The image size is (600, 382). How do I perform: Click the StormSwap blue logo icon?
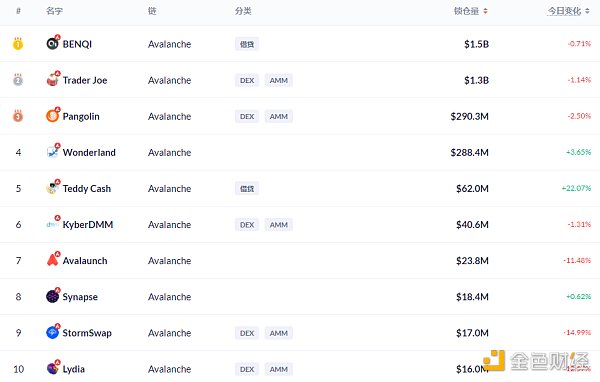tap(52, 333)
